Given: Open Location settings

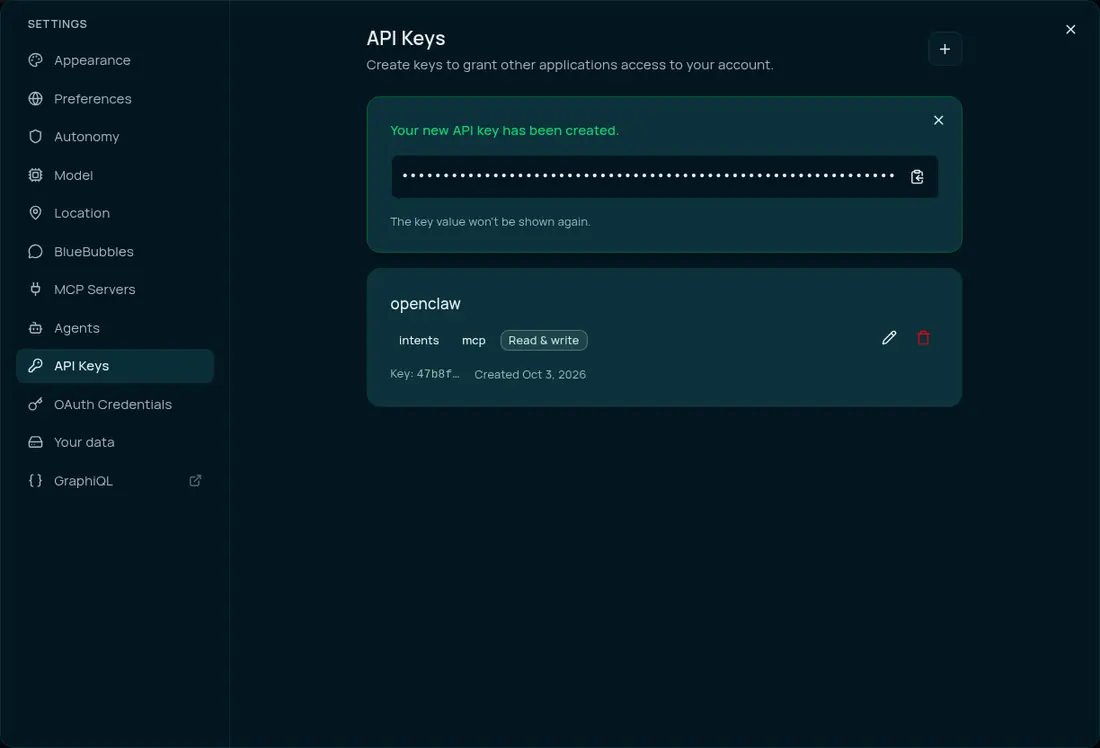Looking at the screenshot, I should (x=115, y=213).
